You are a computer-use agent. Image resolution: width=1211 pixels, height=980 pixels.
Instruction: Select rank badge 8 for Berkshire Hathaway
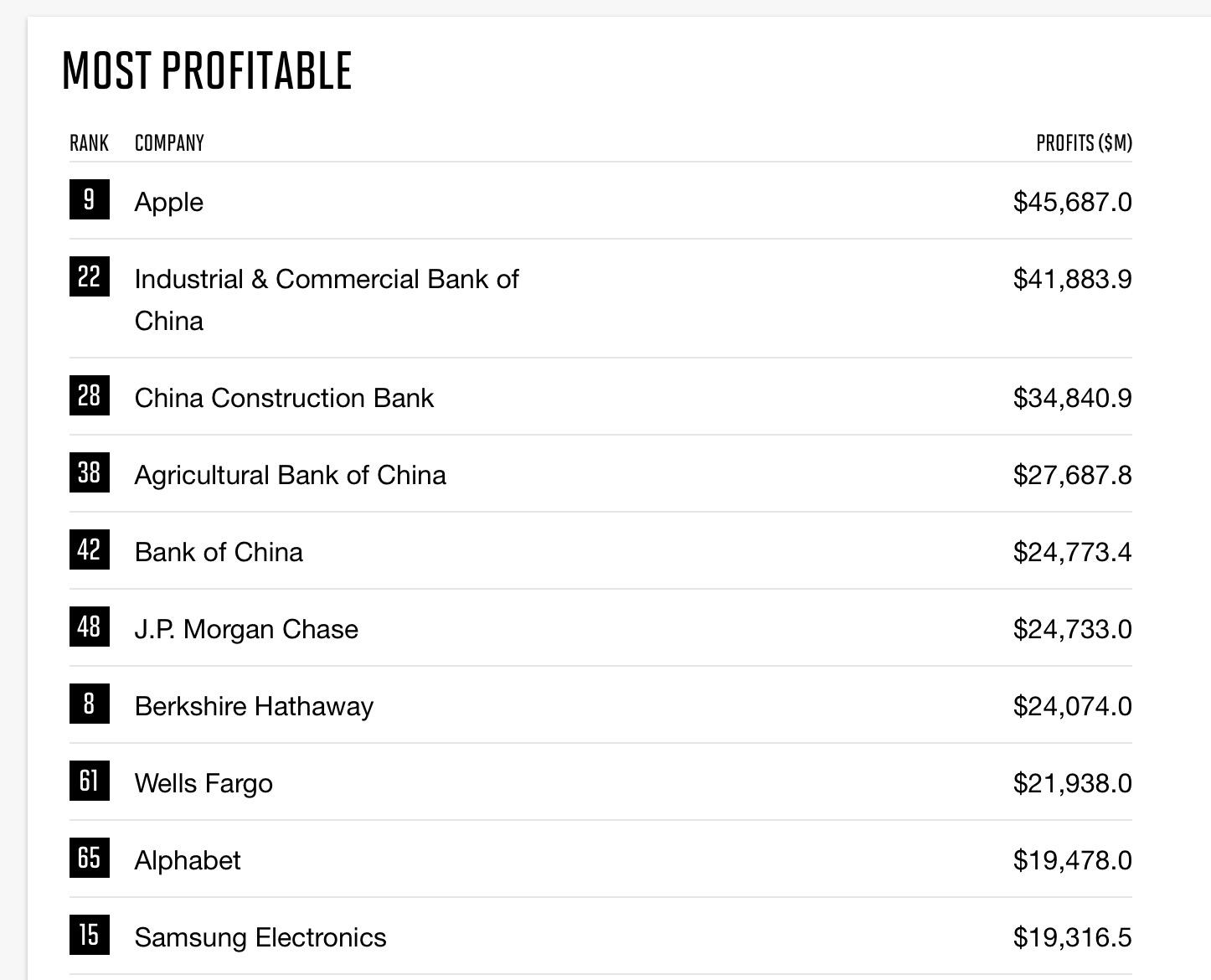tap(89, 704)
